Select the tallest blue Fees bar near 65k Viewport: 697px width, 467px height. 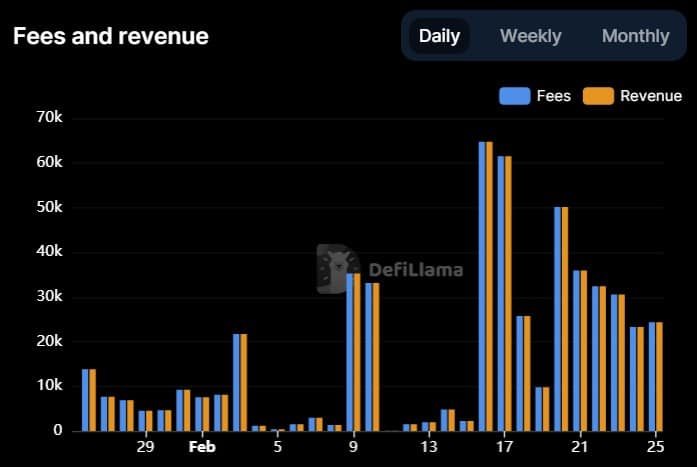(x=482, y=286)
